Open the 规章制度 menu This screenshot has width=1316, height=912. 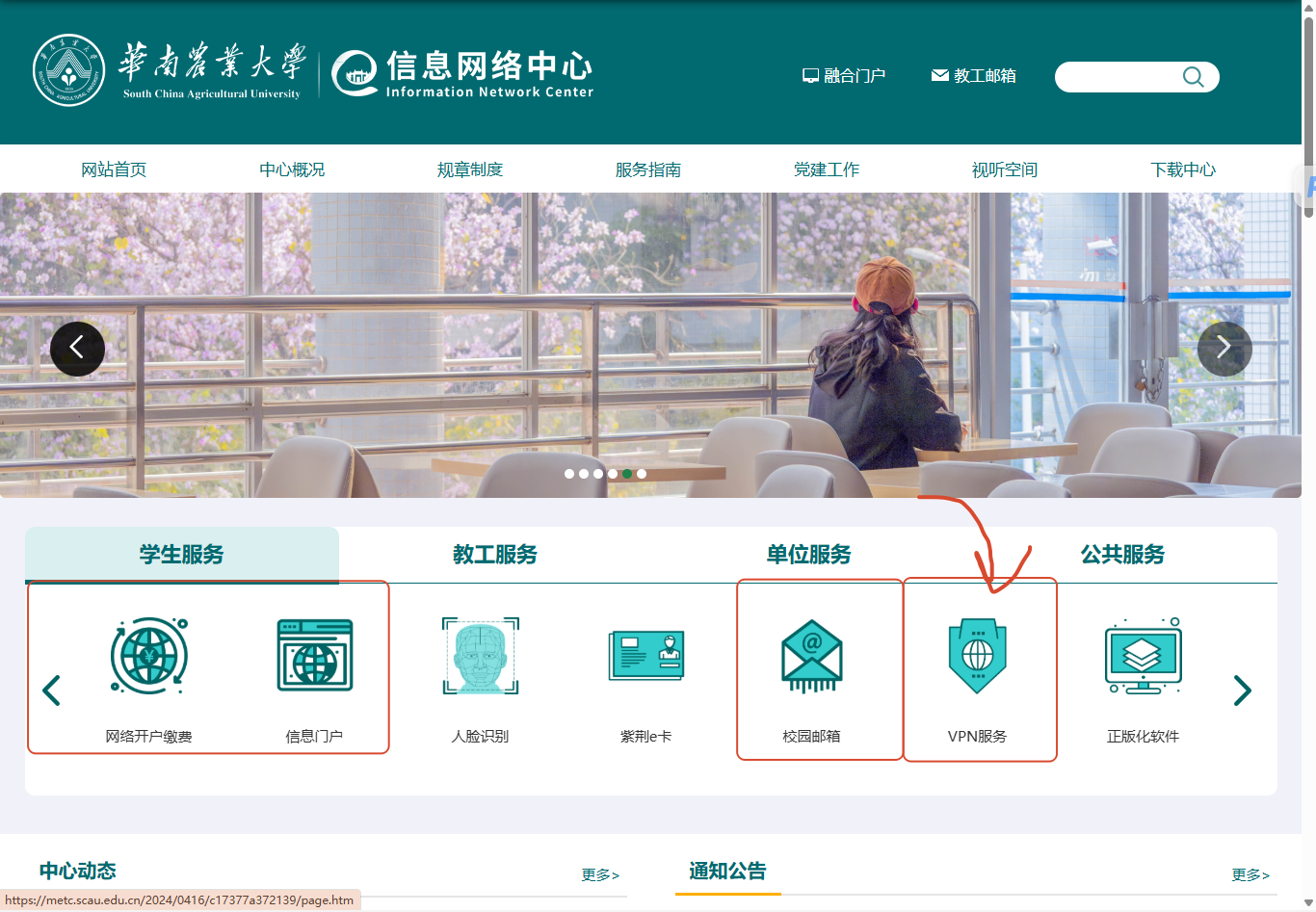(x=470, y=169)
